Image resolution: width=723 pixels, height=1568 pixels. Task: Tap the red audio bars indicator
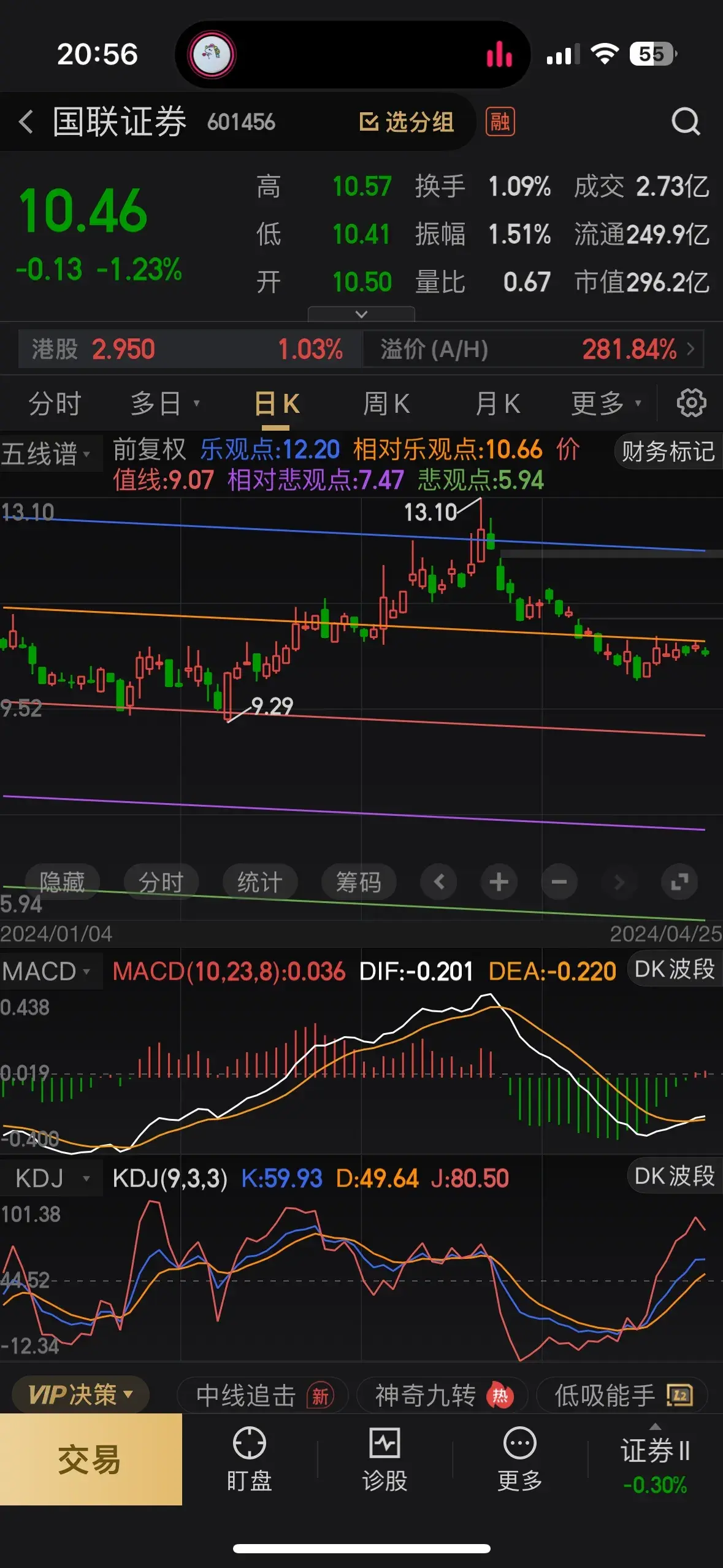tap(499, 54)
